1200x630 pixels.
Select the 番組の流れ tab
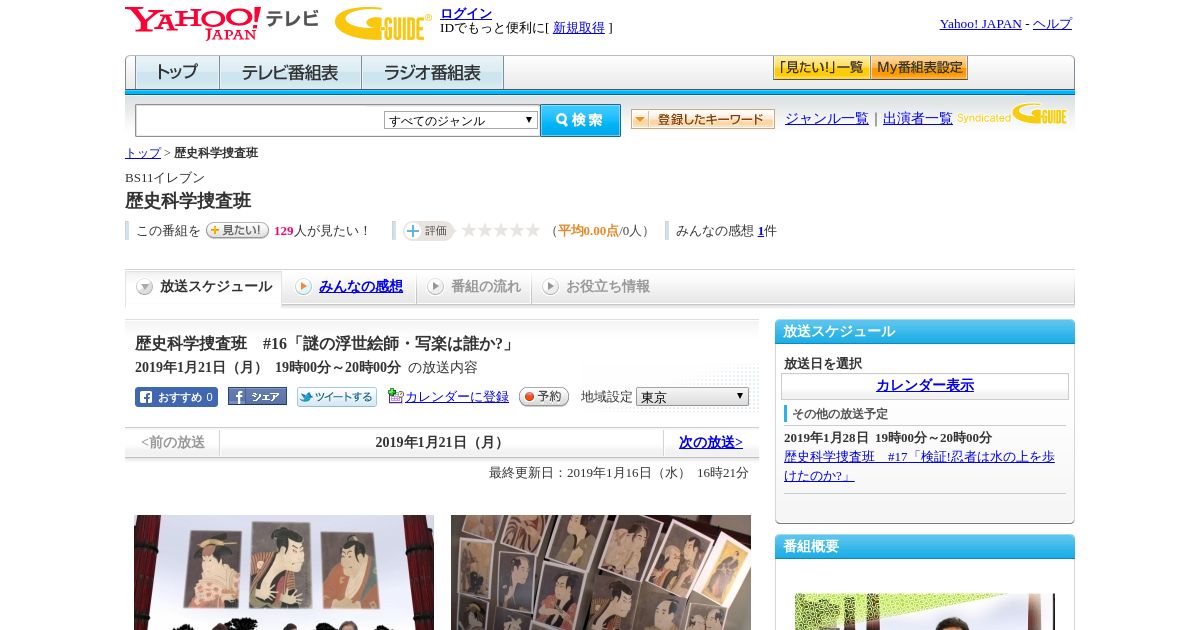(x=474, y=287)
